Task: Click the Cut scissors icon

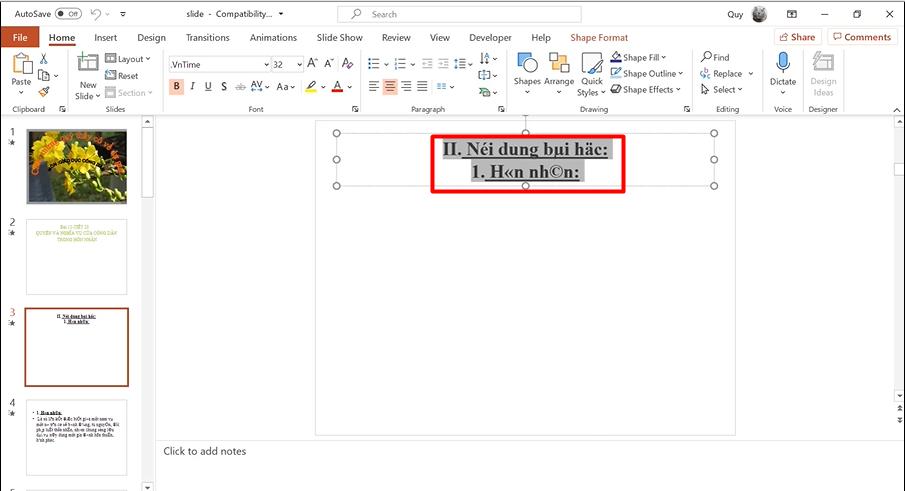Action: pyautogui.click(x=43, y=60)
